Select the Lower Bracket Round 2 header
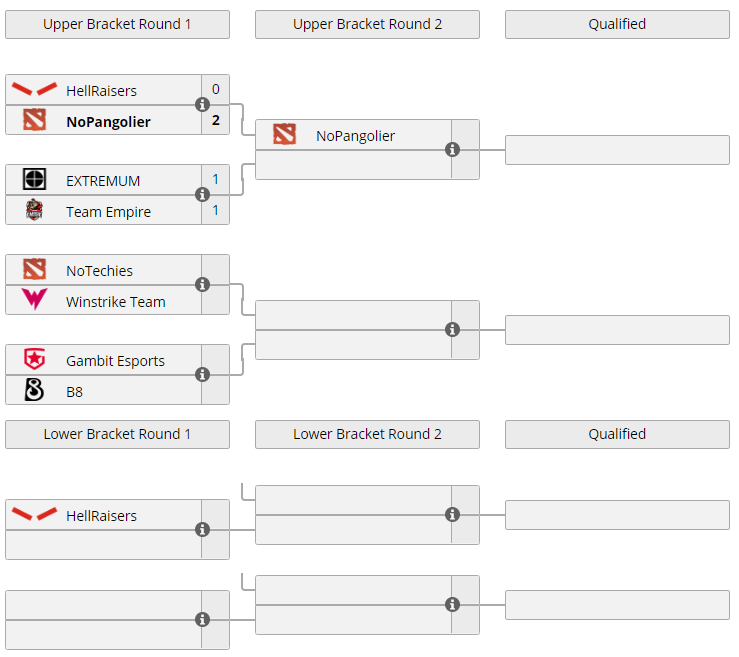This screenshot has width=739, height=657. click(367, 434)
